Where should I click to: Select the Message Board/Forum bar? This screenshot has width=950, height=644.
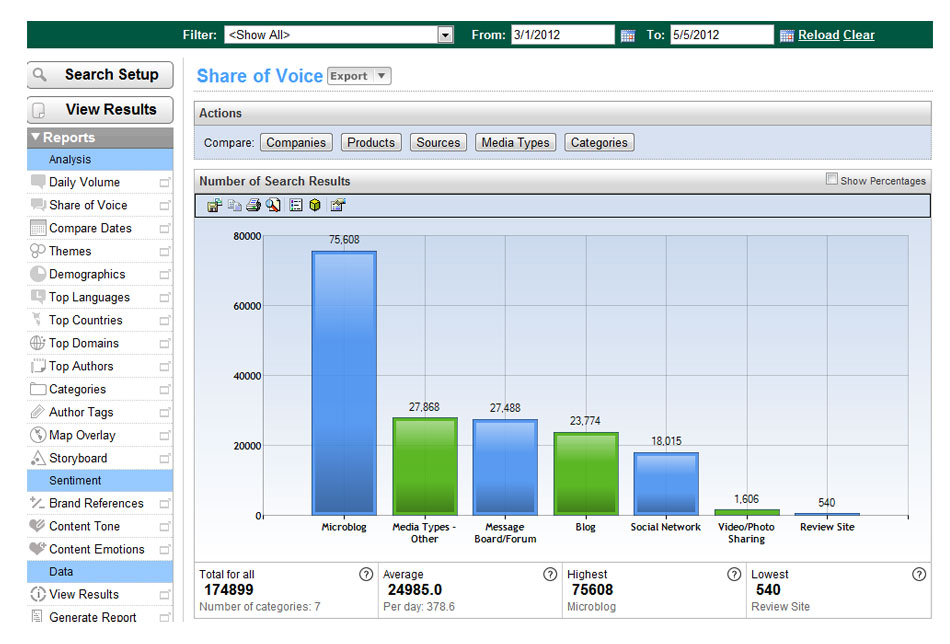(x=505, y=467)
